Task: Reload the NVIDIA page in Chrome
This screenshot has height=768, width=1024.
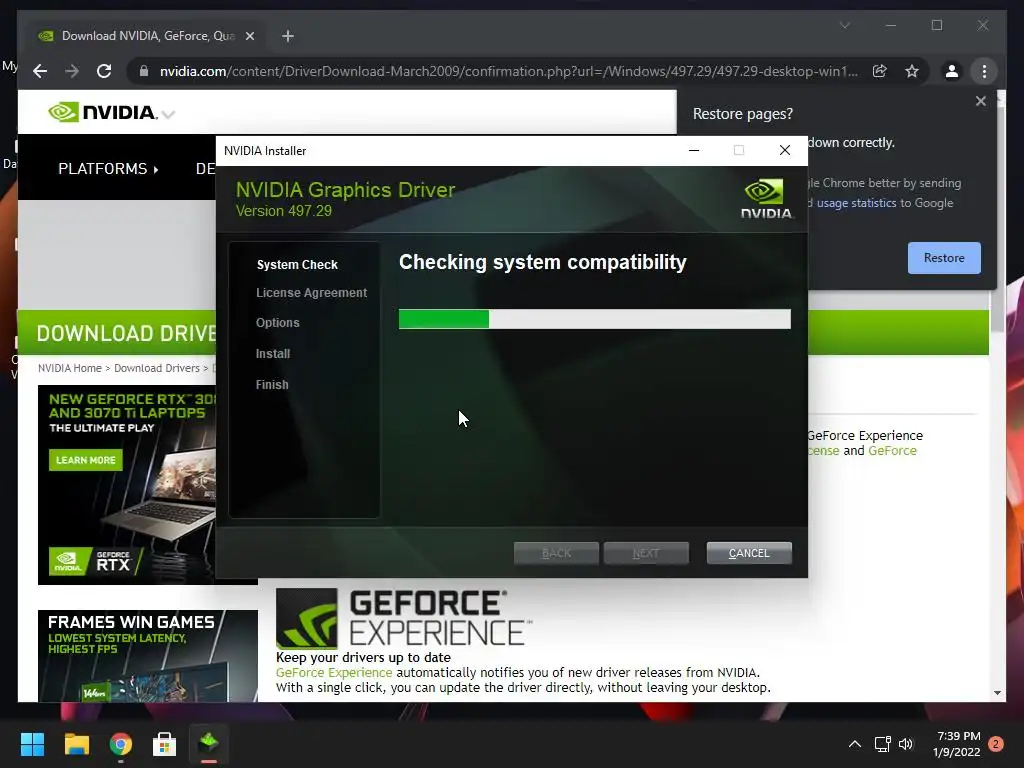Action: [104, 71]
